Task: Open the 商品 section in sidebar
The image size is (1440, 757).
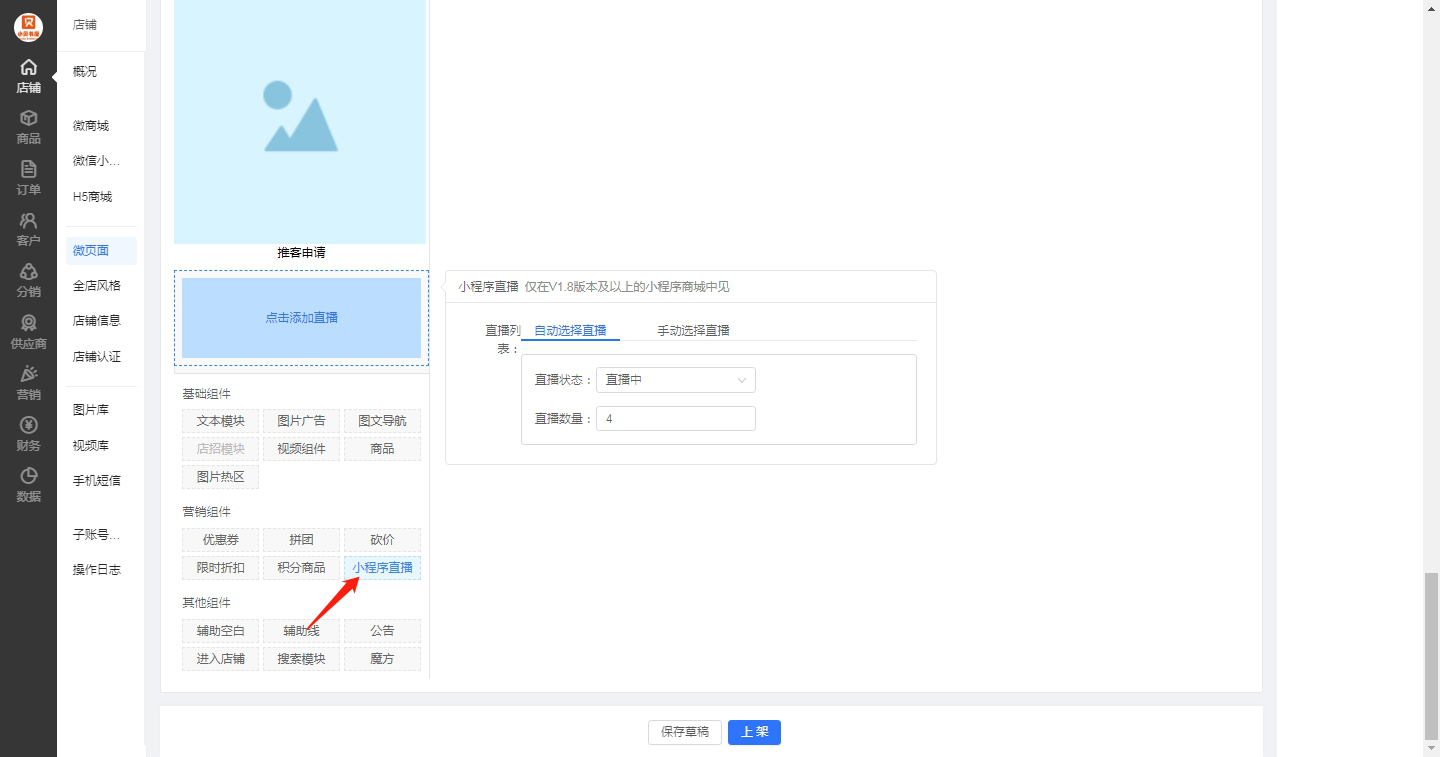Action: [x=28, y=127]
